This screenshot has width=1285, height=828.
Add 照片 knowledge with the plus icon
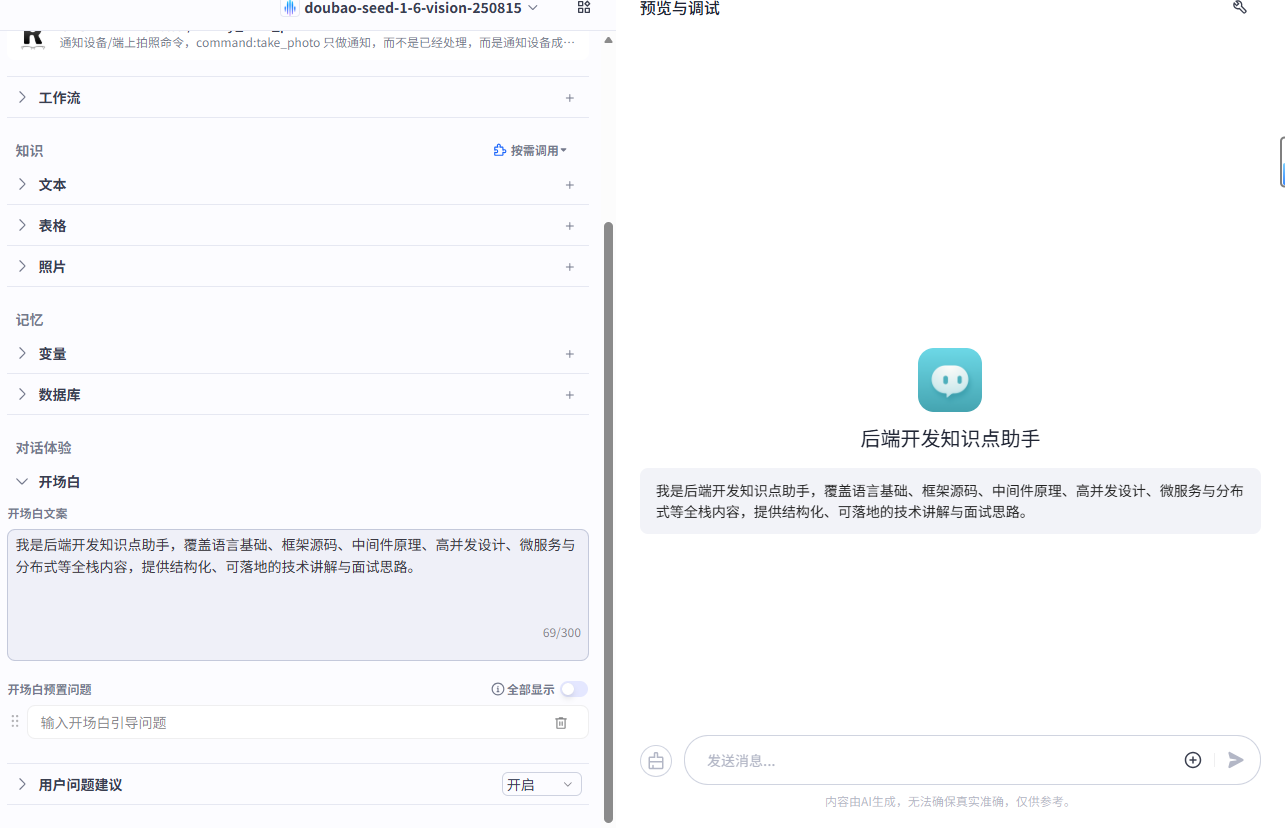(570, 266)
